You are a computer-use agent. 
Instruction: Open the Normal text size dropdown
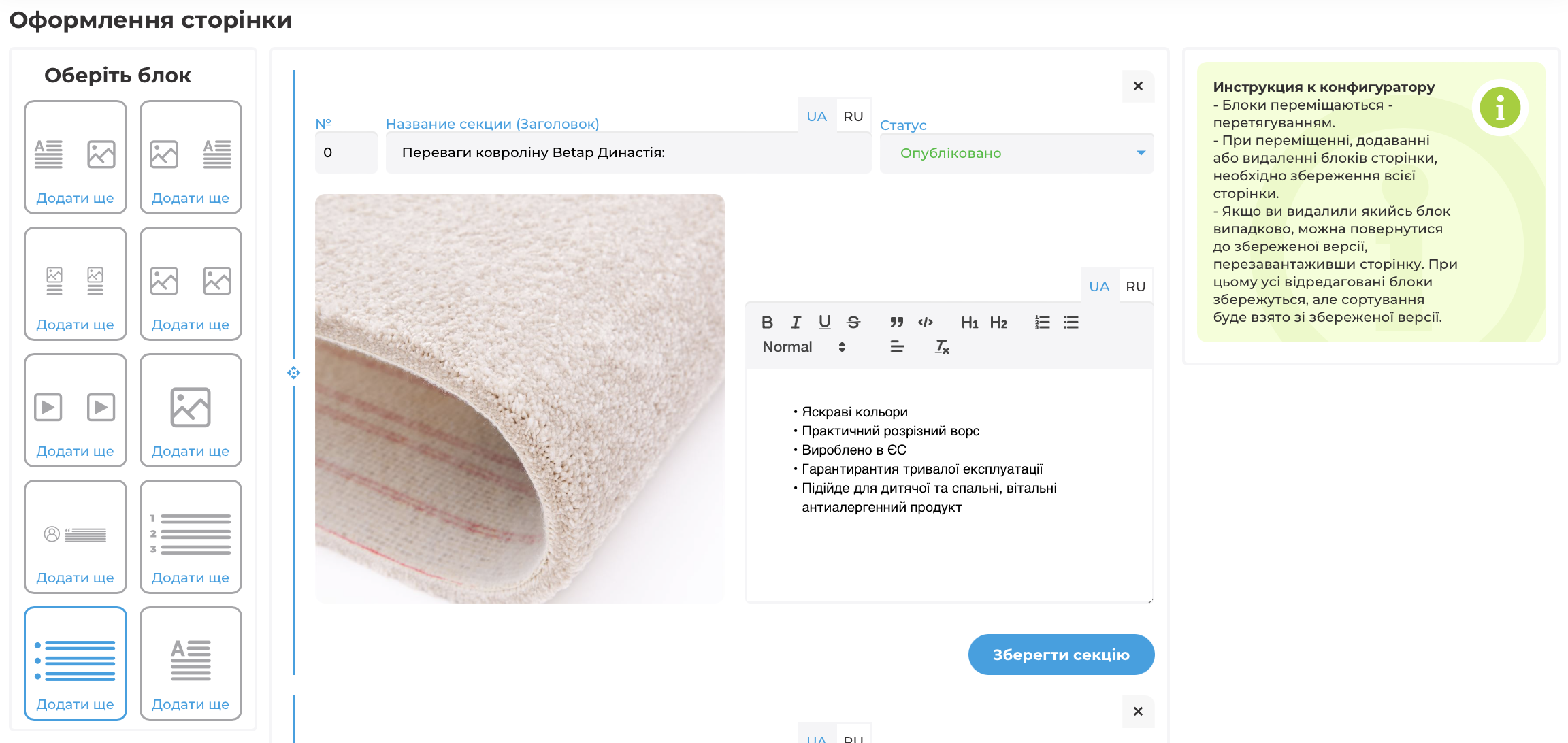(x=804, y=346)
